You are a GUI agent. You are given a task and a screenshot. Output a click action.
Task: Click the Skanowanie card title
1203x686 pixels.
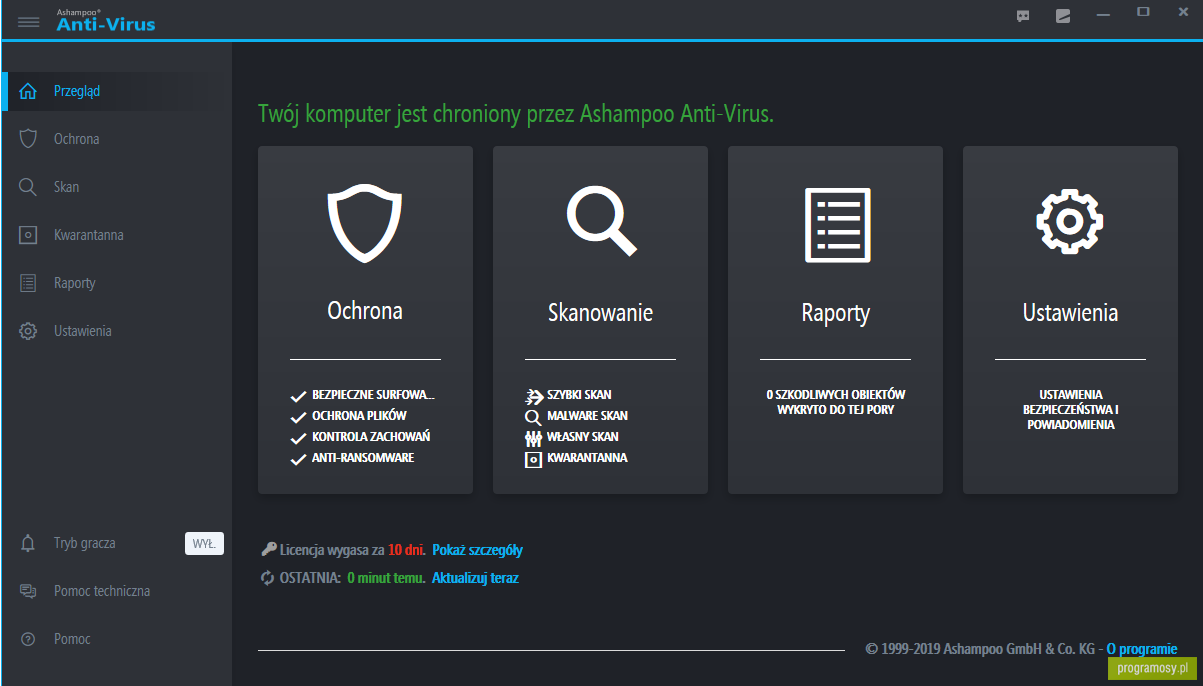[x=600, y=313]
